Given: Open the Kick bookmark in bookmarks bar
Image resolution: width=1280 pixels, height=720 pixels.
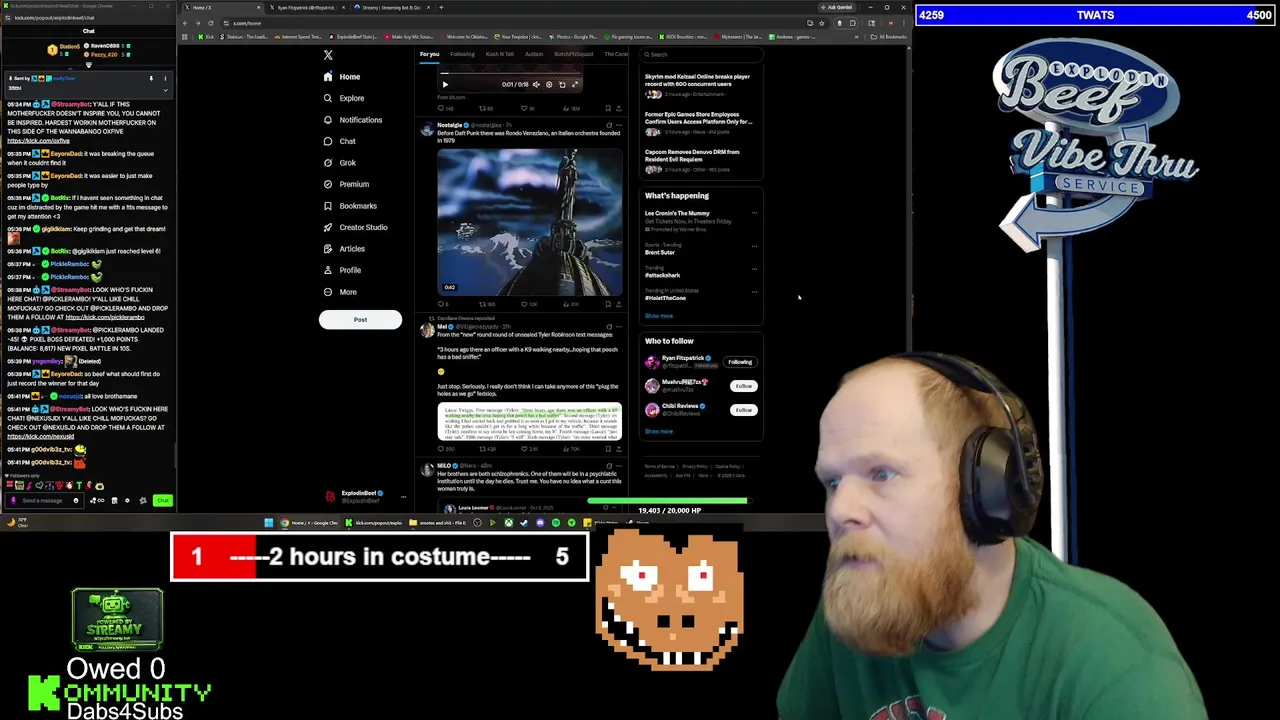Looking at the screenshot, I should 204,37.
